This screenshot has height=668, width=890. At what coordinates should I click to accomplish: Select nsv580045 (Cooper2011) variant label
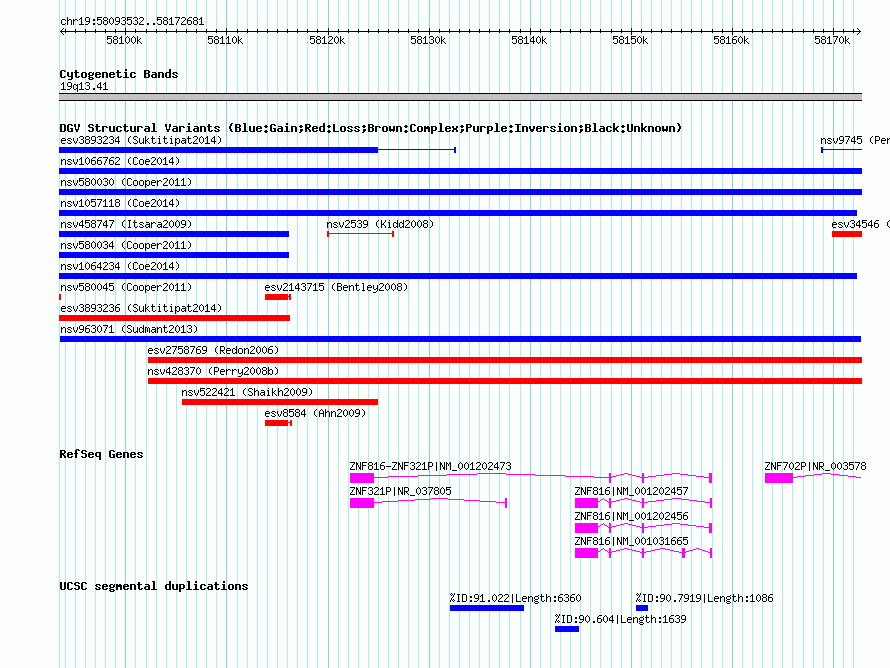click(126, 287)
